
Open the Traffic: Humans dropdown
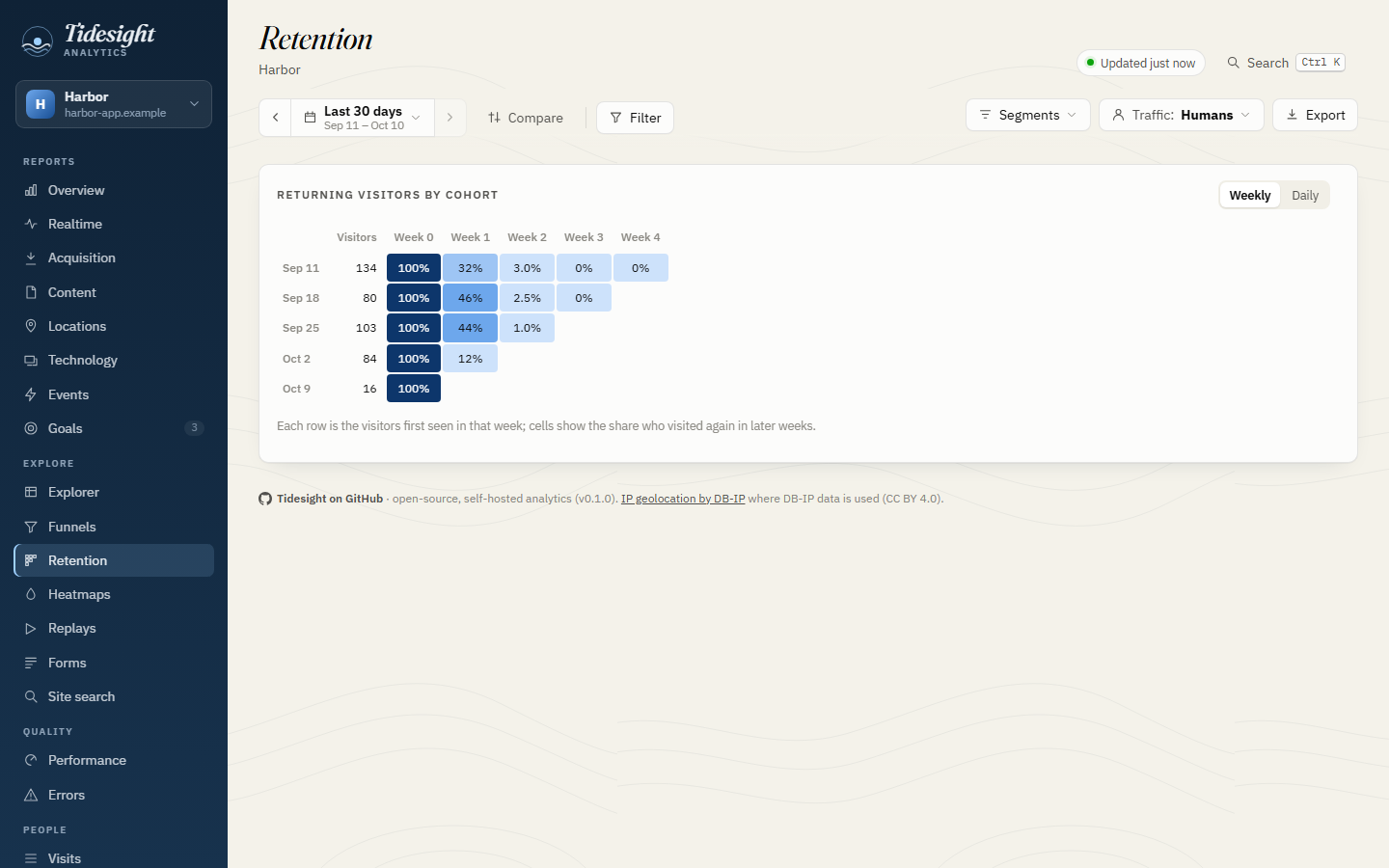1182,115
